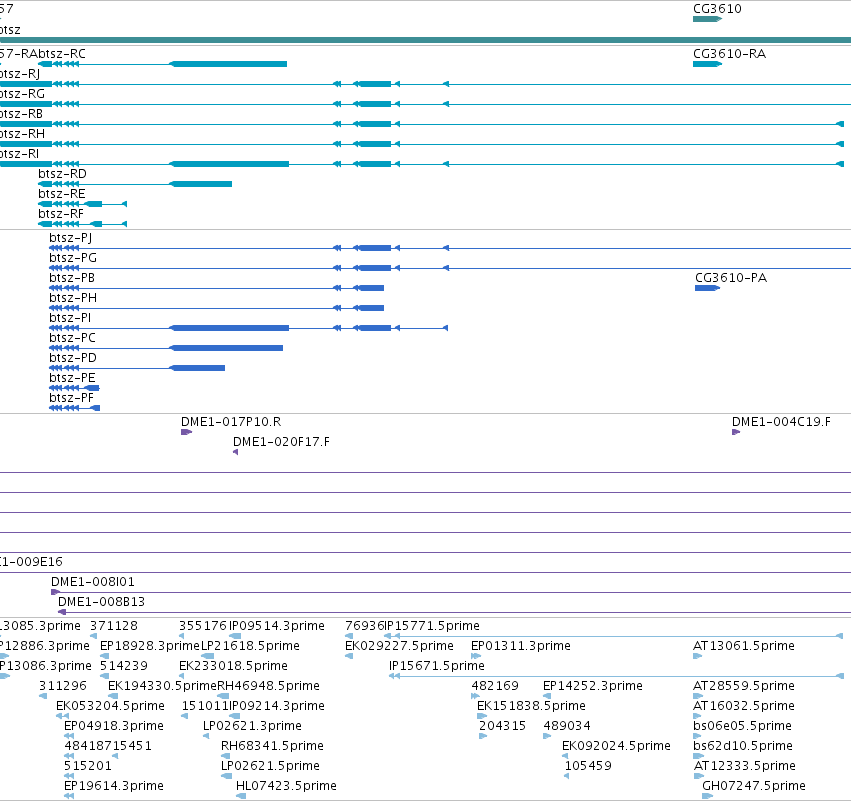This screenshot has width=851, height=801.
Task: Click the CG3610-PA protein label
Action: coord(731,278)
